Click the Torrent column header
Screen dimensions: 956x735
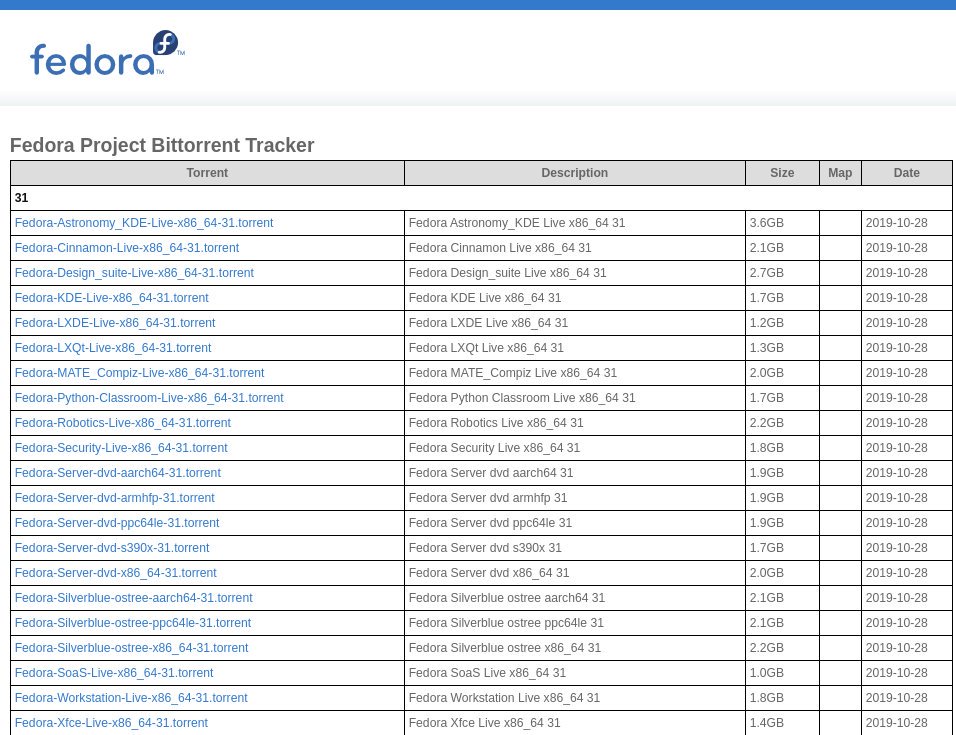click(207, 173)
